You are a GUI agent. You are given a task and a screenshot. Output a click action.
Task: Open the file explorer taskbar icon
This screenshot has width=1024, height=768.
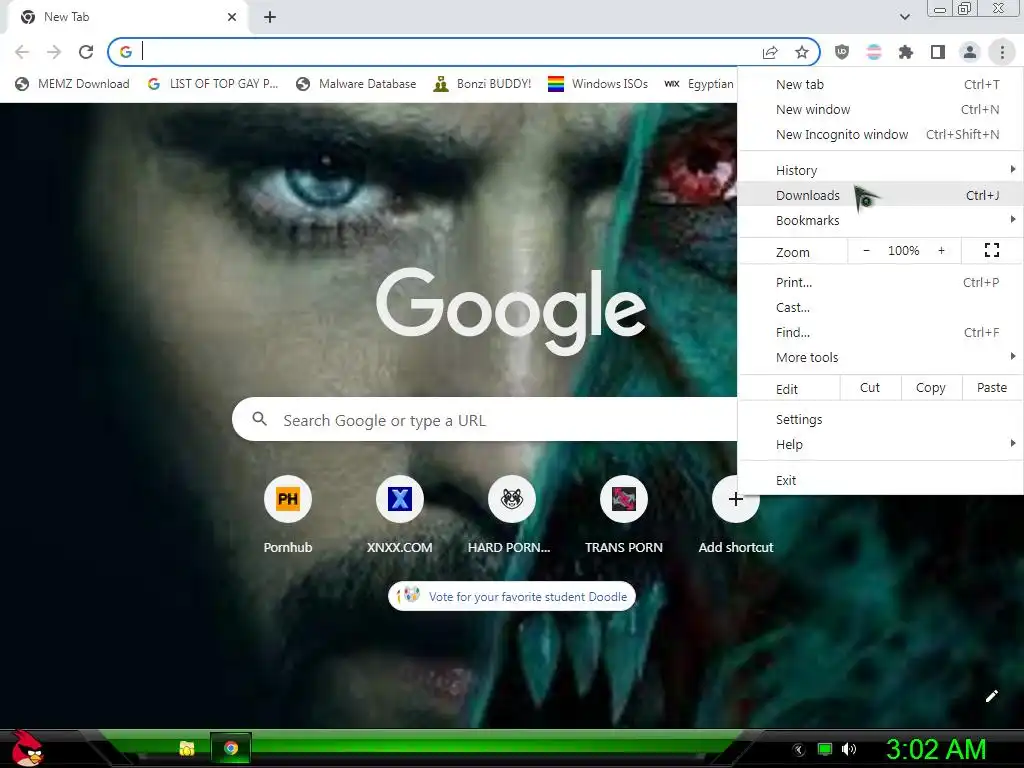(187, 748)
